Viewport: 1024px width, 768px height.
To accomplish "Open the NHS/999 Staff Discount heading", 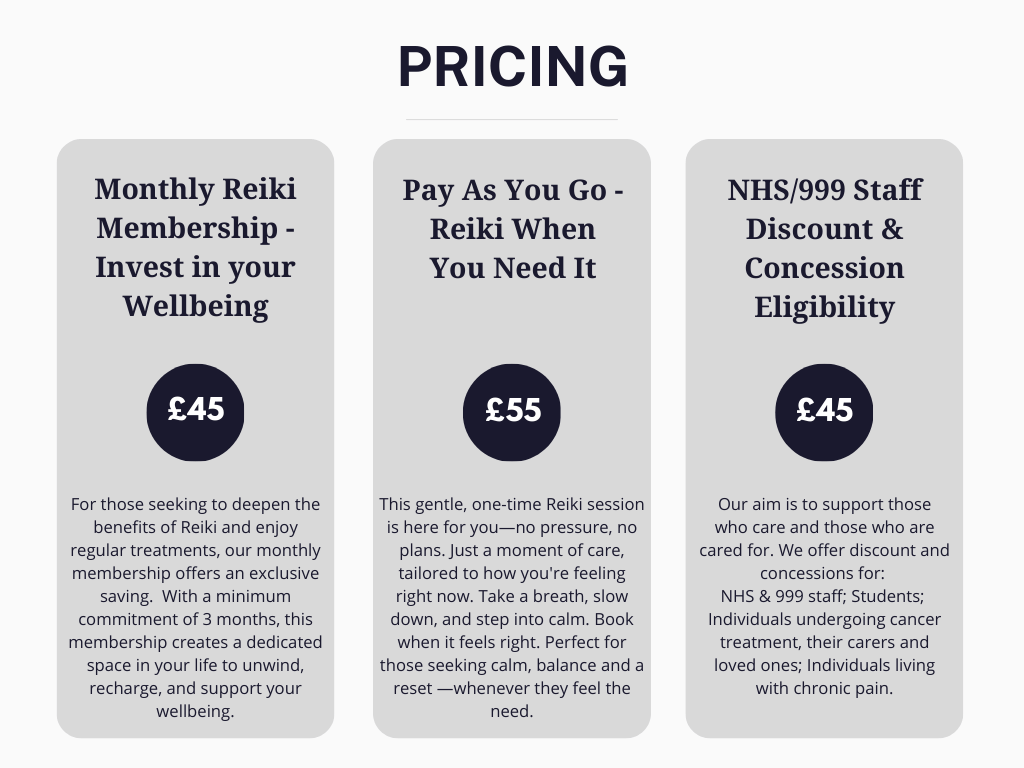I will pos(824,247).
